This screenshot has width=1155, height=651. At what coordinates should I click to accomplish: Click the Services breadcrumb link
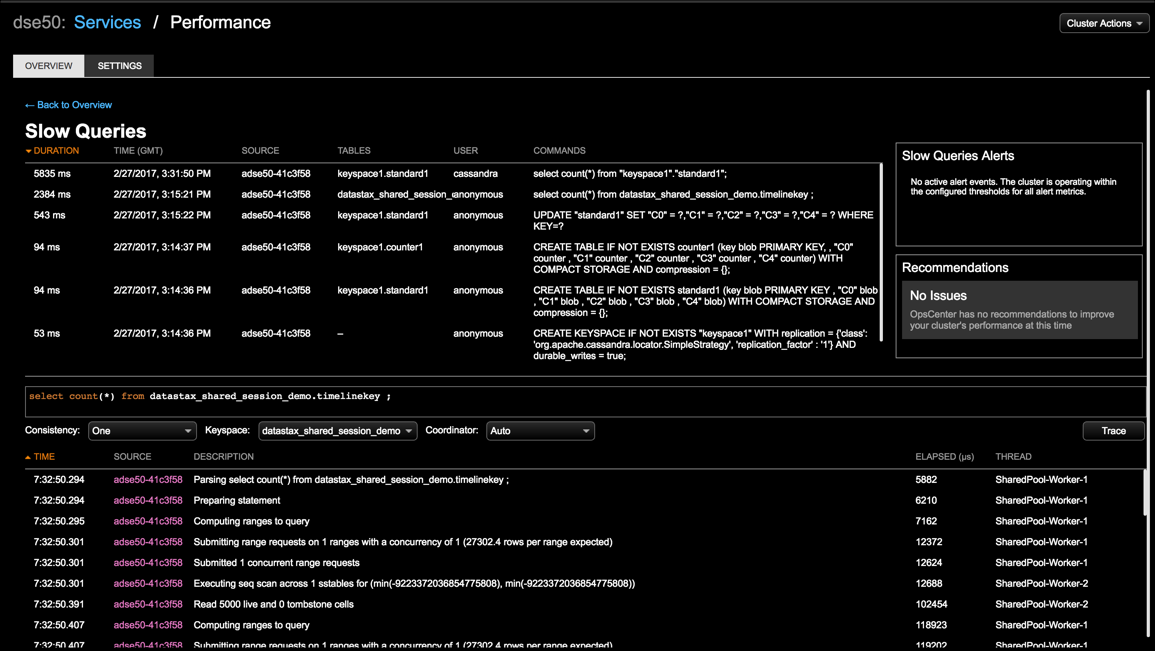coord(107,22)
